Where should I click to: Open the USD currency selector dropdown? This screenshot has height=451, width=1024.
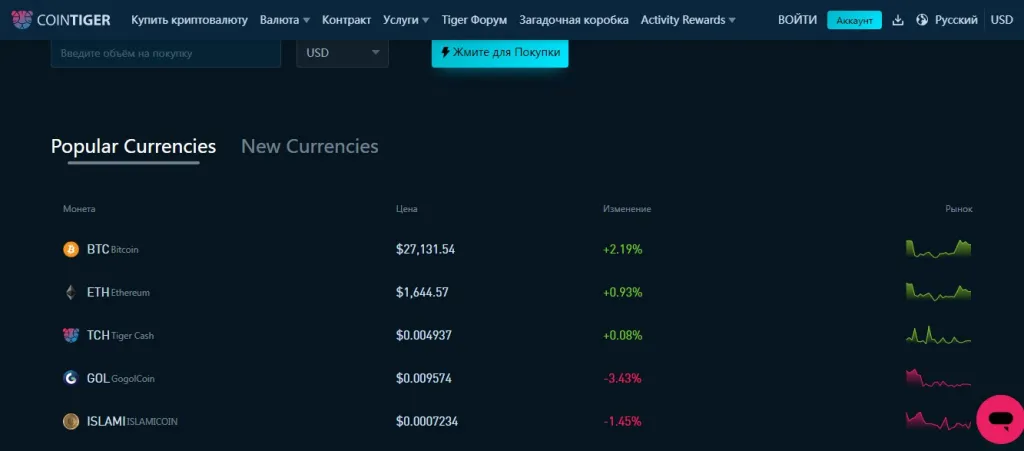click(342, 53)
